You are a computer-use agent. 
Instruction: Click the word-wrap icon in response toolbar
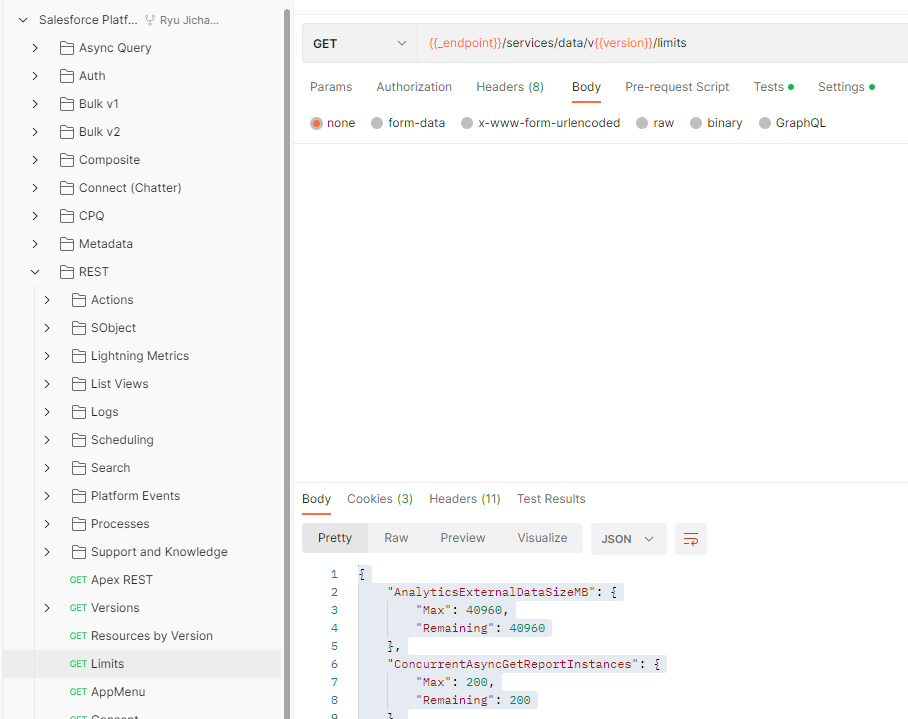pos(691,539)
